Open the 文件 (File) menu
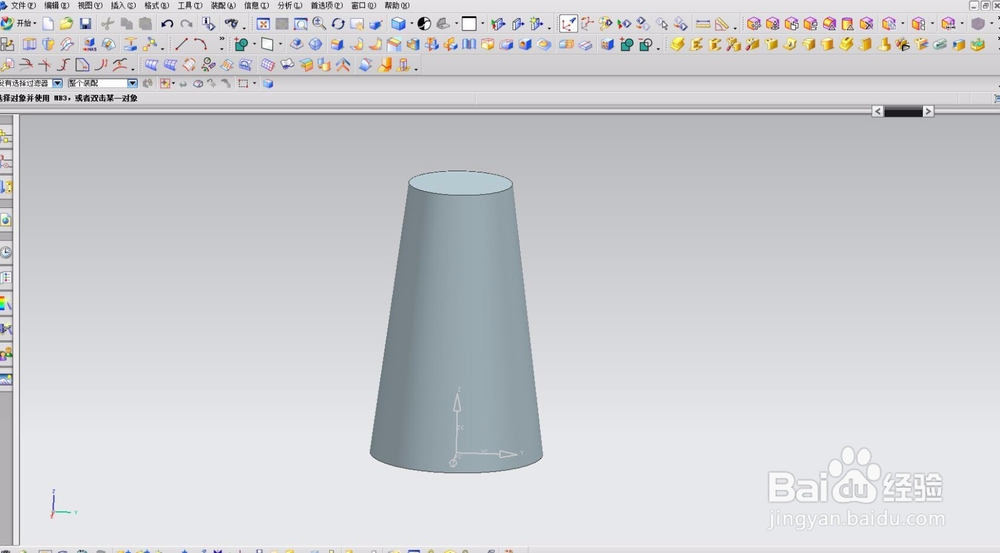Viewport: 1000px width, 553px height. [x=23, y=6]
